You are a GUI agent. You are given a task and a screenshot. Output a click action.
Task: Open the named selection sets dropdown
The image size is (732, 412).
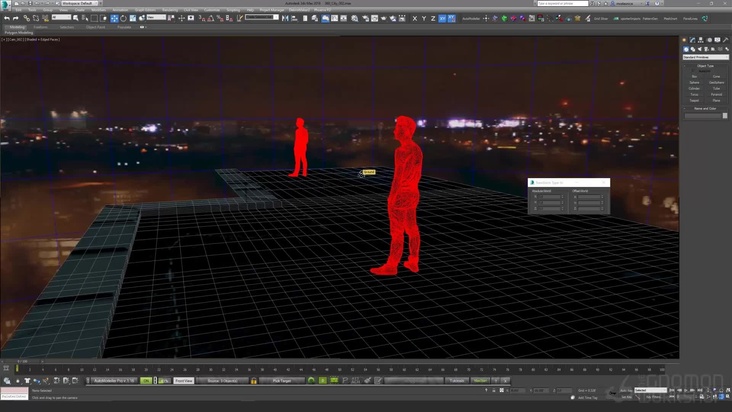coord(262,18)
